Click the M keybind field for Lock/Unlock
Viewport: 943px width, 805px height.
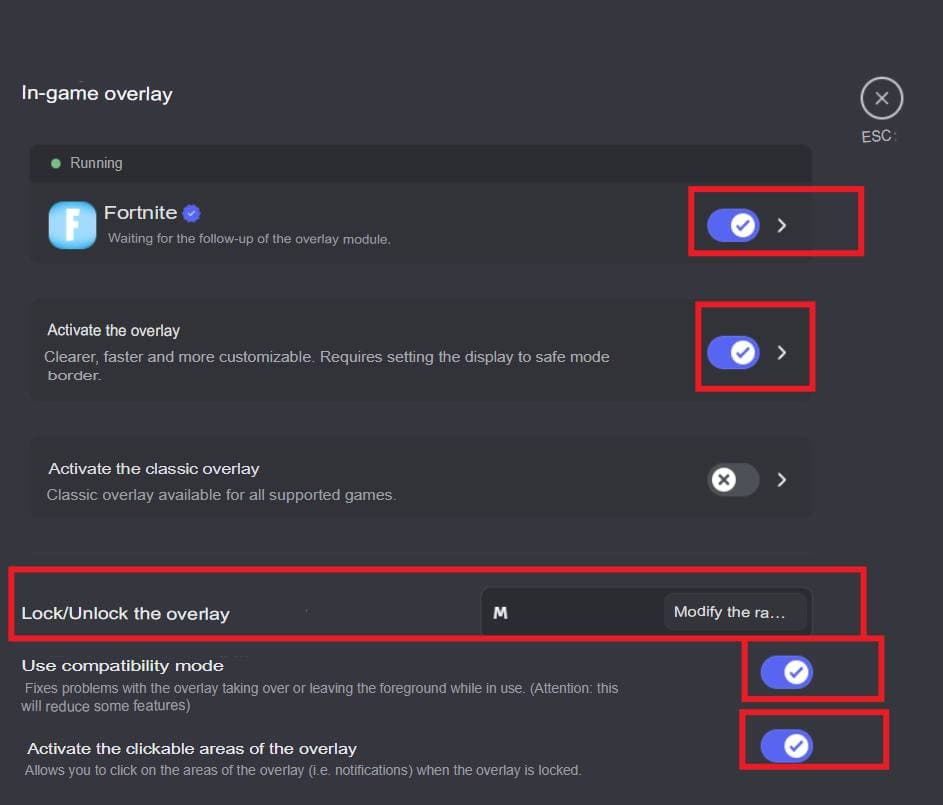tap(572, 612)
